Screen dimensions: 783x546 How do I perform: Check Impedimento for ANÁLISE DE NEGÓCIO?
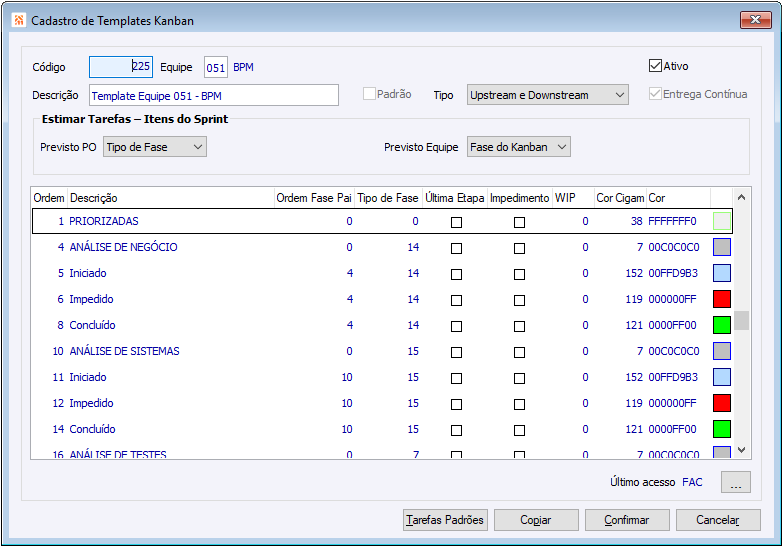coord(519,248)
